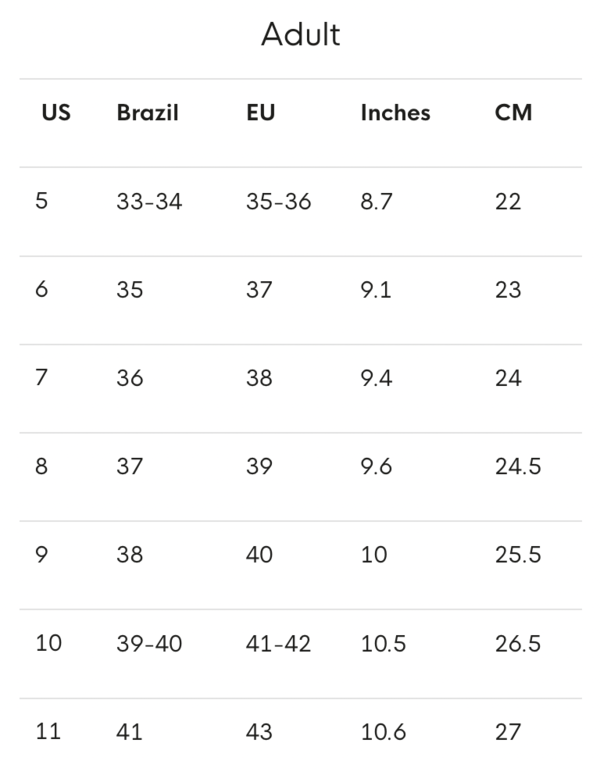Click the 10.6 inches cell
Image resolution: width=600 pixels, height=775 pixels.
[x=383, y=732]
